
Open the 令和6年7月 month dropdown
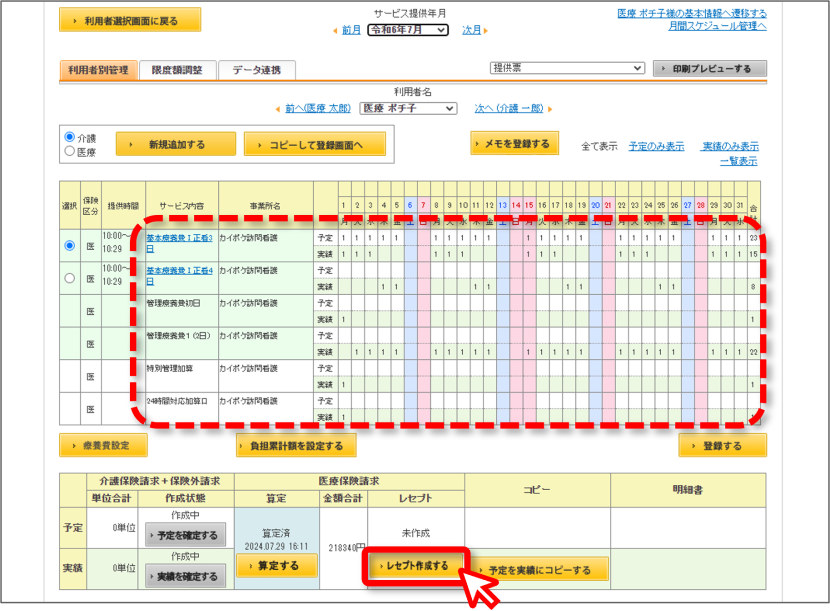[x=408, y=30]
